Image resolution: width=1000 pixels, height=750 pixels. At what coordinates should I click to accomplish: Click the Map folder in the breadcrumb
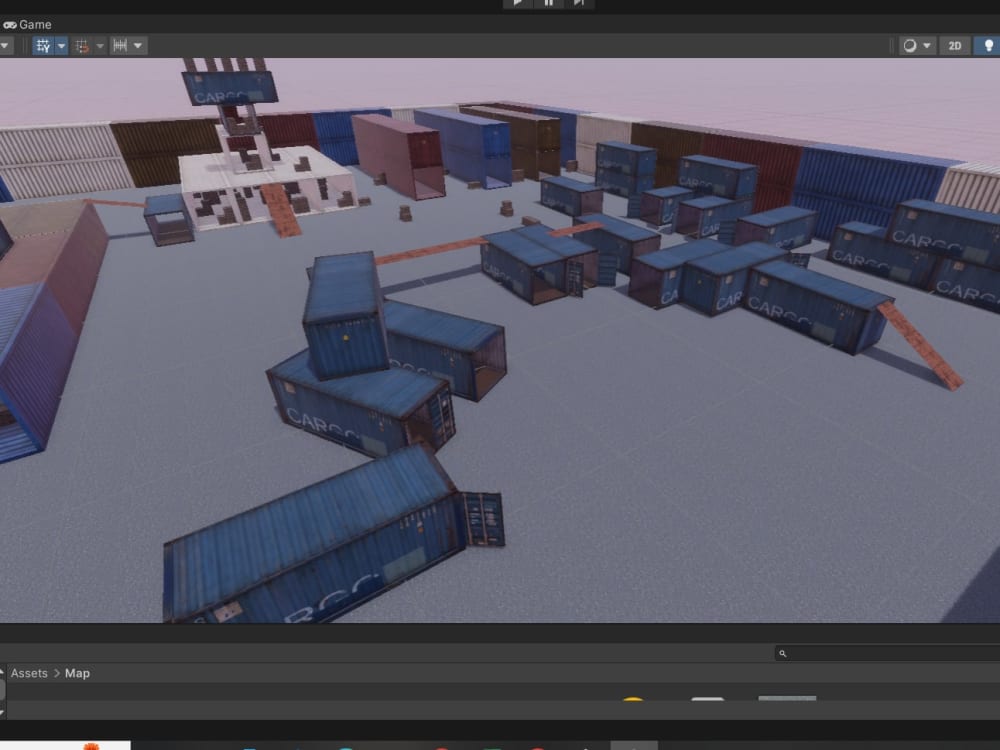pos(77,673)
